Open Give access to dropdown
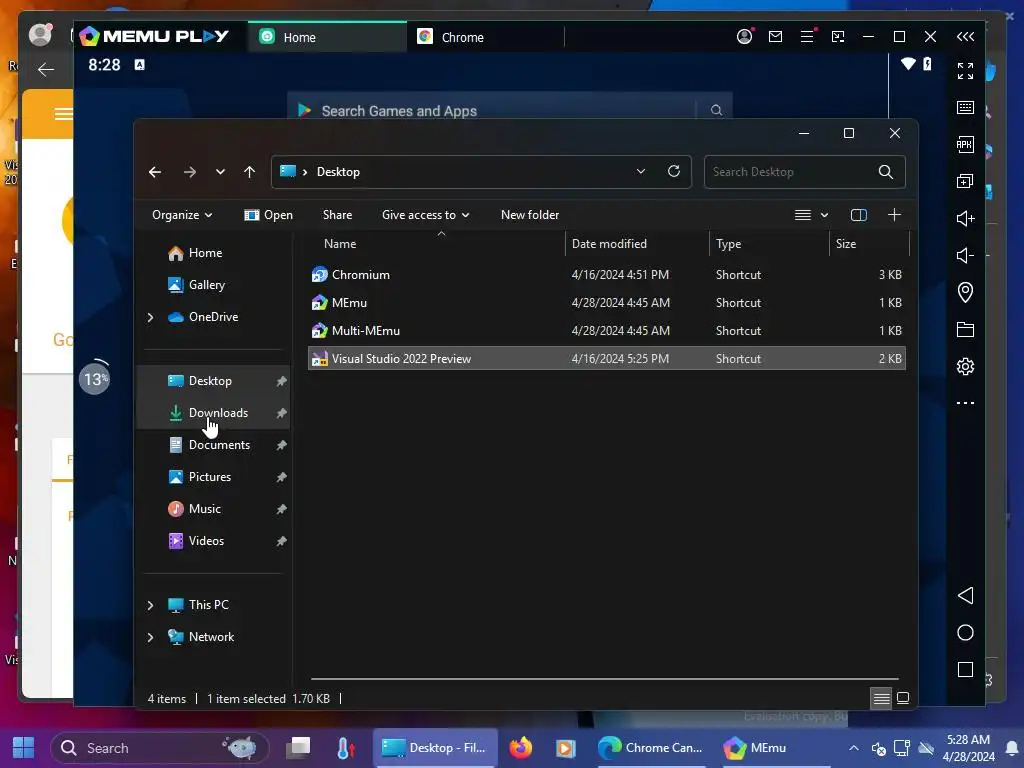This screenshot has width=1024, height=768. click(425, 215)
